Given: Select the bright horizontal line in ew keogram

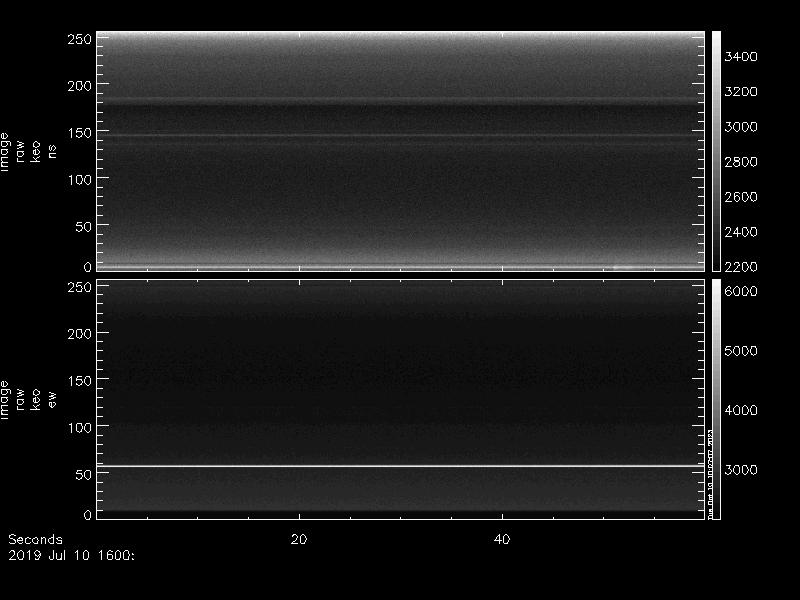Looking at the screenshot, I should [401, 466].
